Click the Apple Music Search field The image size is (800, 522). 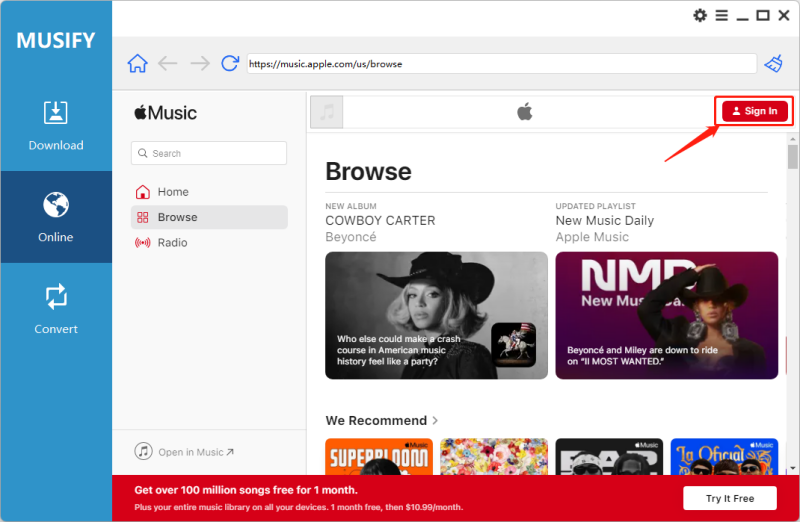(x=209, y=153)
